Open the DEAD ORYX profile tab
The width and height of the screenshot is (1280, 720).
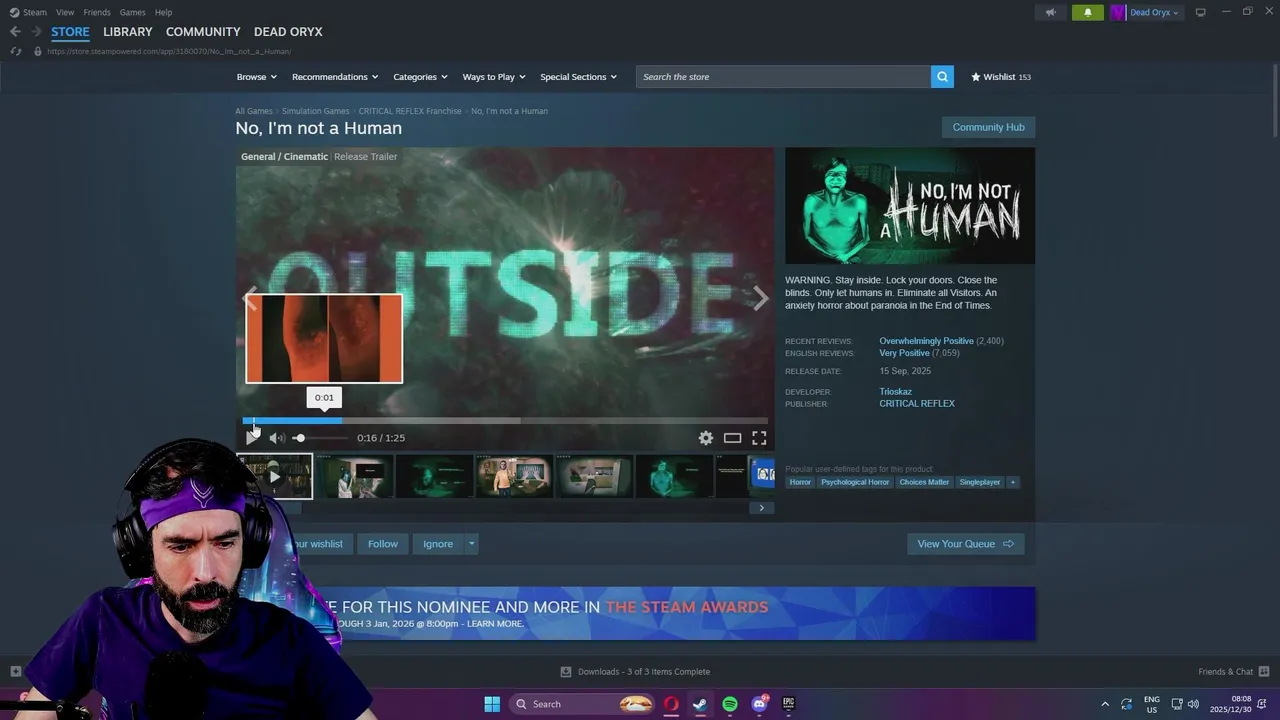click(288, 32)
